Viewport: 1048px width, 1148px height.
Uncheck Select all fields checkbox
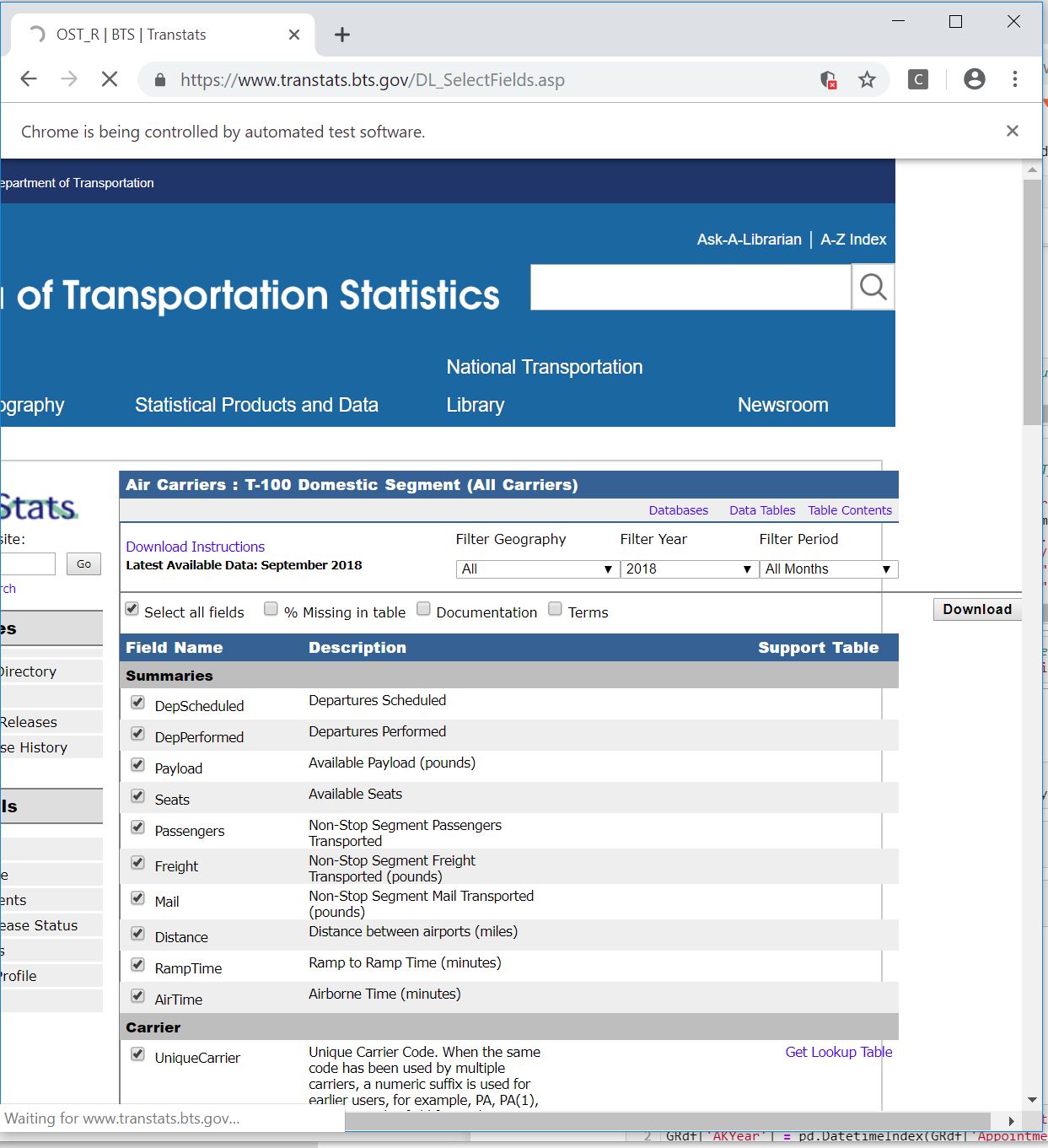[132, 609]
